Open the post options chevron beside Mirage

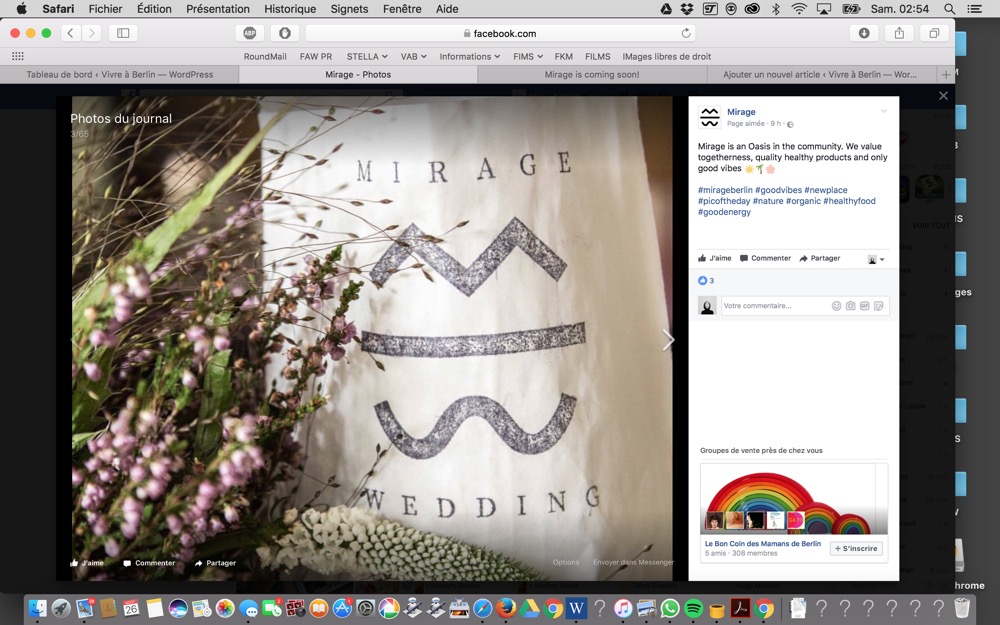884,111
